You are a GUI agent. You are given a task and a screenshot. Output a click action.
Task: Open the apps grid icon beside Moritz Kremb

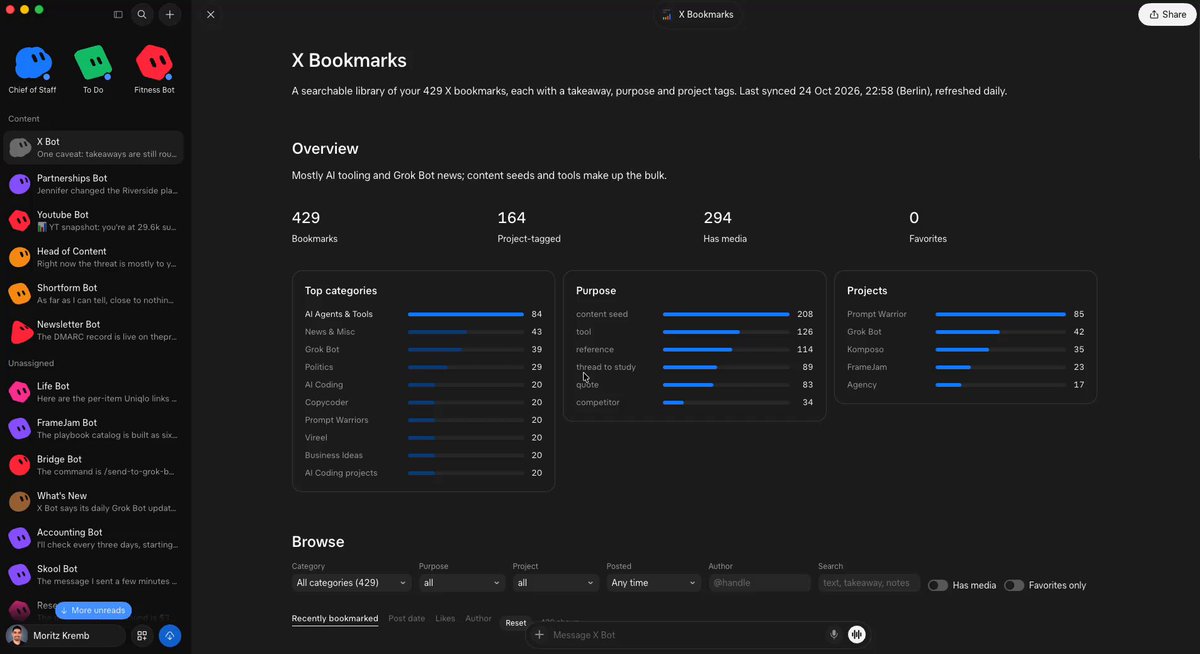[x=142, y=635]
